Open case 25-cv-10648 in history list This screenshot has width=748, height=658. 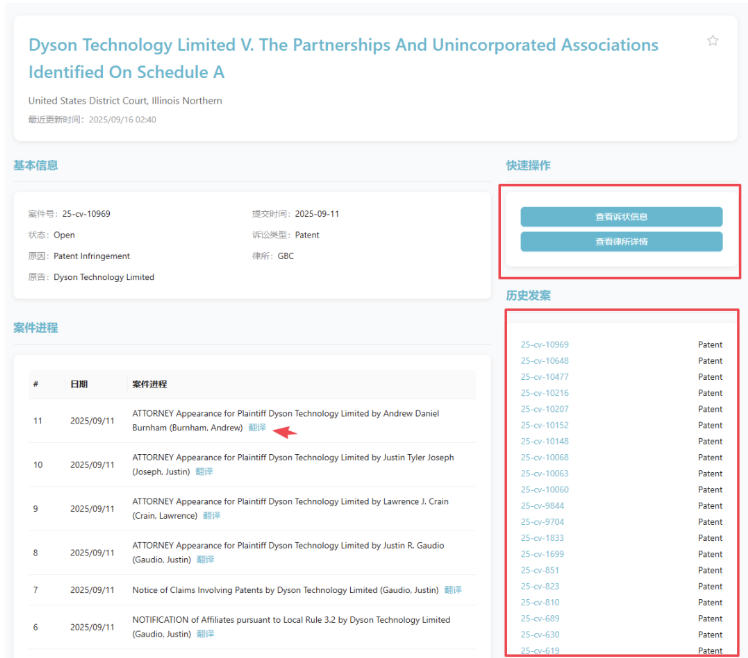click(x=544, y=361)
